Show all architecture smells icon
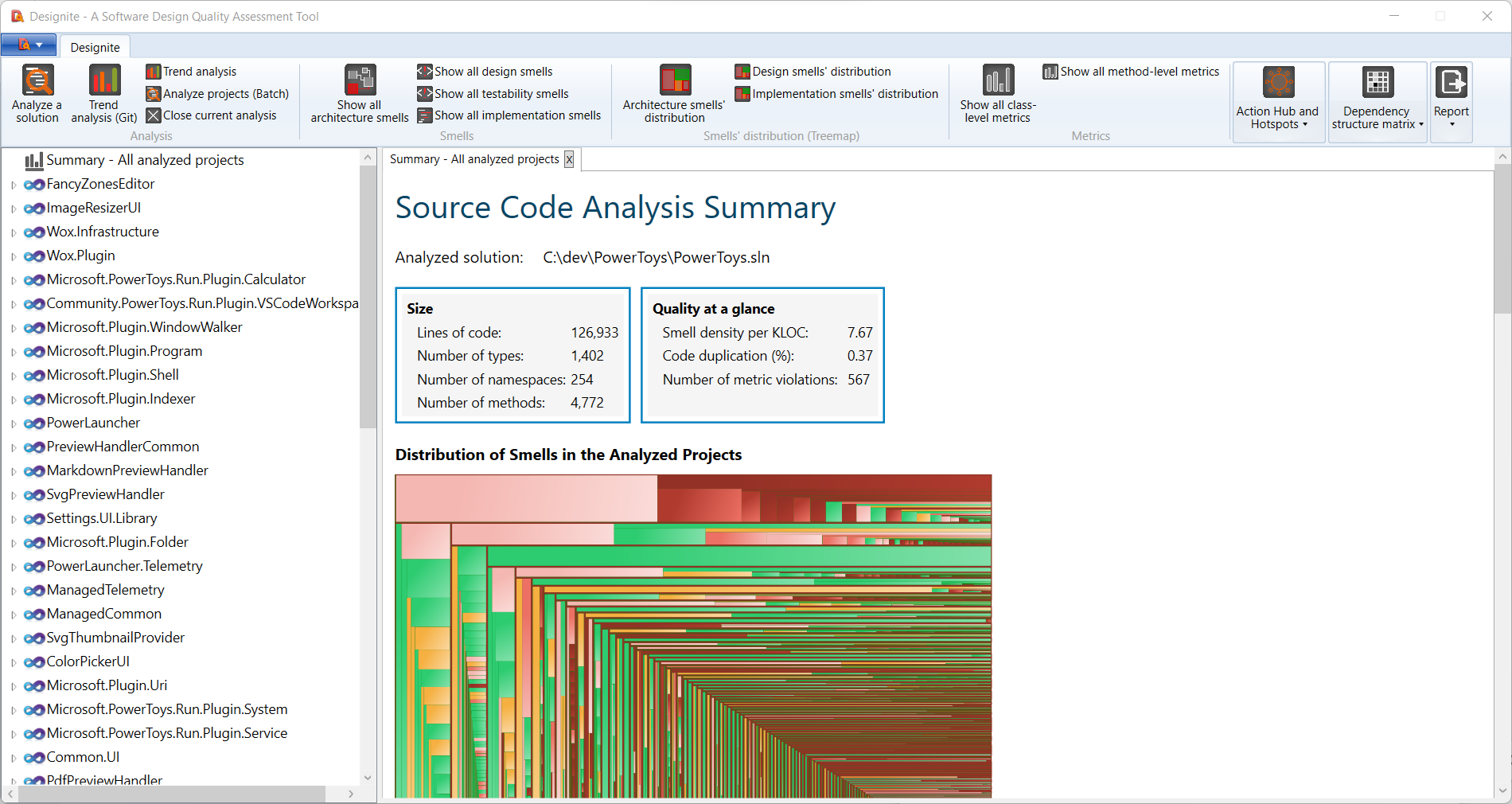This screenshot has width=1512, height=804. coord(360,80)
